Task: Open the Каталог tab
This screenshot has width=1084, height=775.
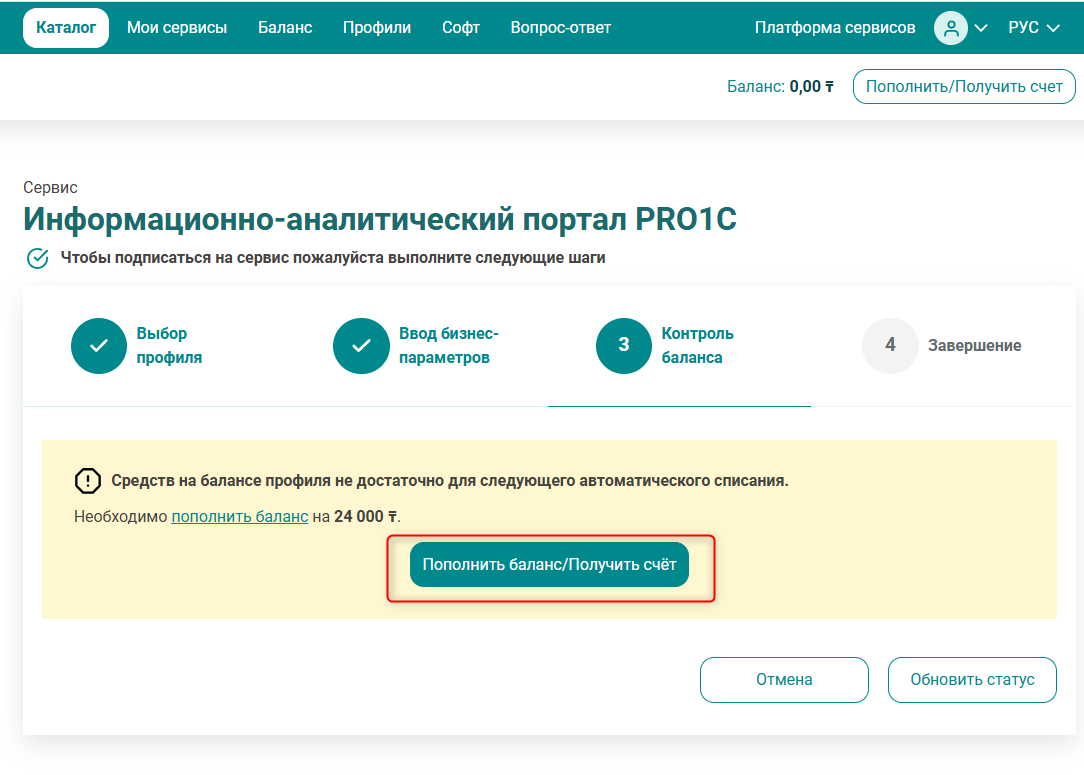Action: pos(66,28)
